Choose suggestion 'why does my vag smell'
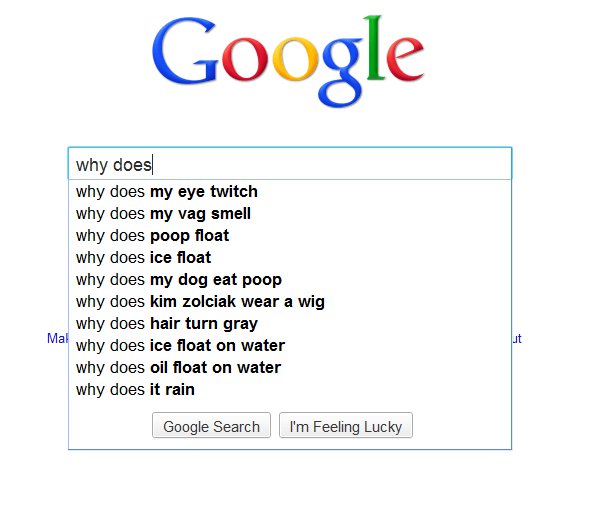The width and height of the screenshot is (593, 507). tap(290, 213)
